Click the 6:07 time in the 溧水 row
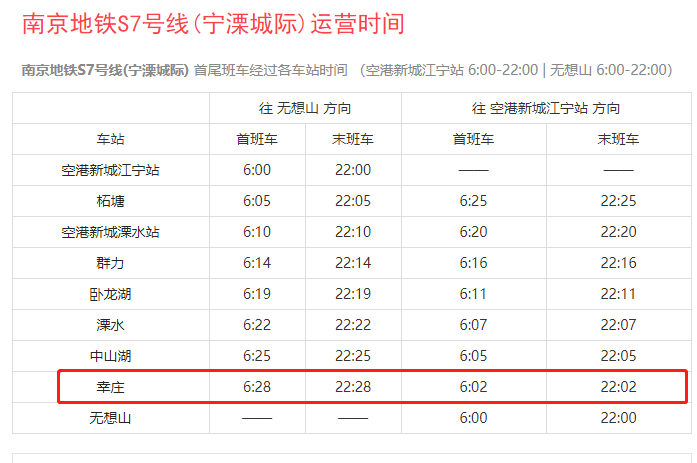 point(473,325)
